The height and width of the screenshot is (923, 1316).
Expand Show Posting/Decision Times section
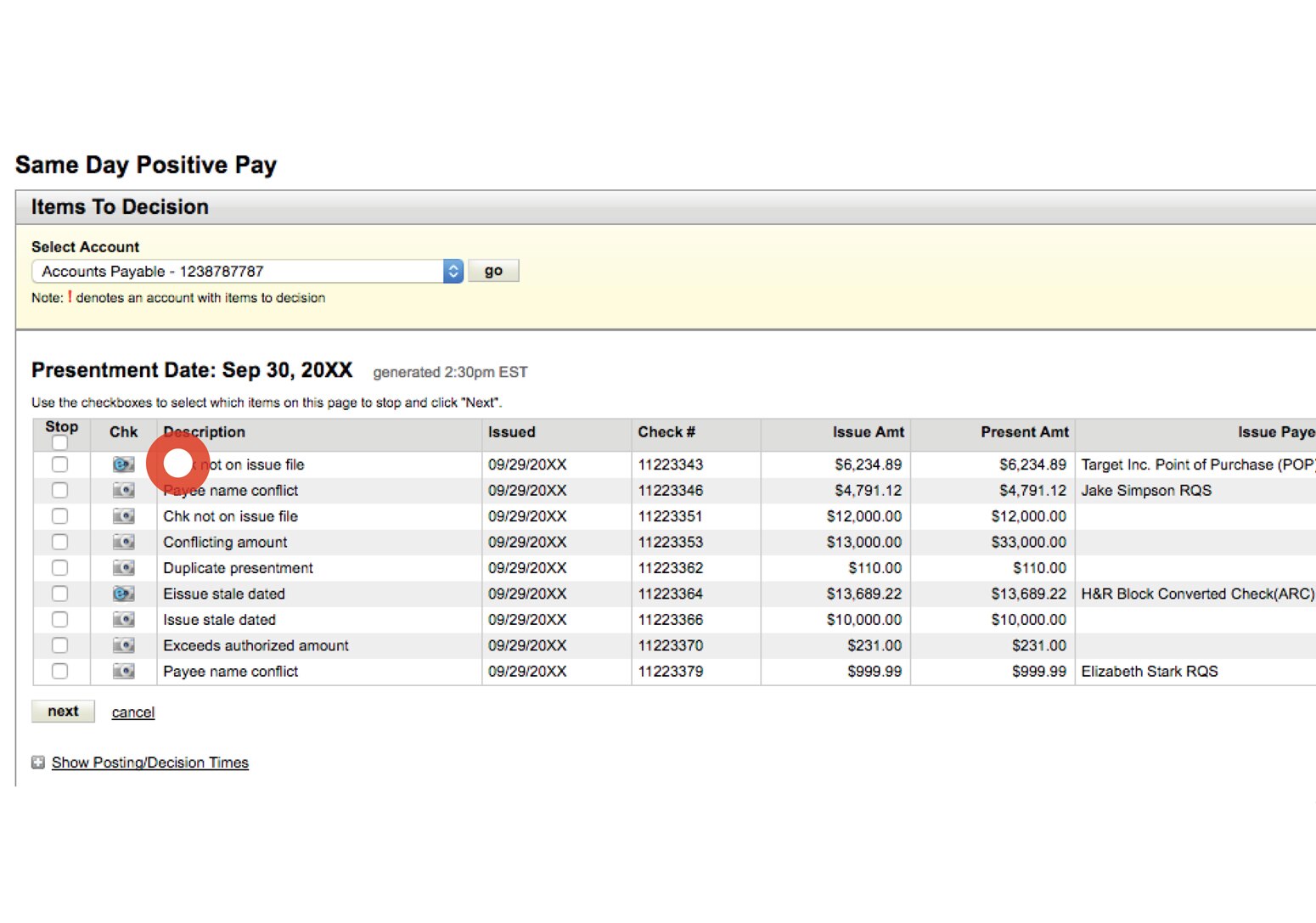(x=38, y=762)
